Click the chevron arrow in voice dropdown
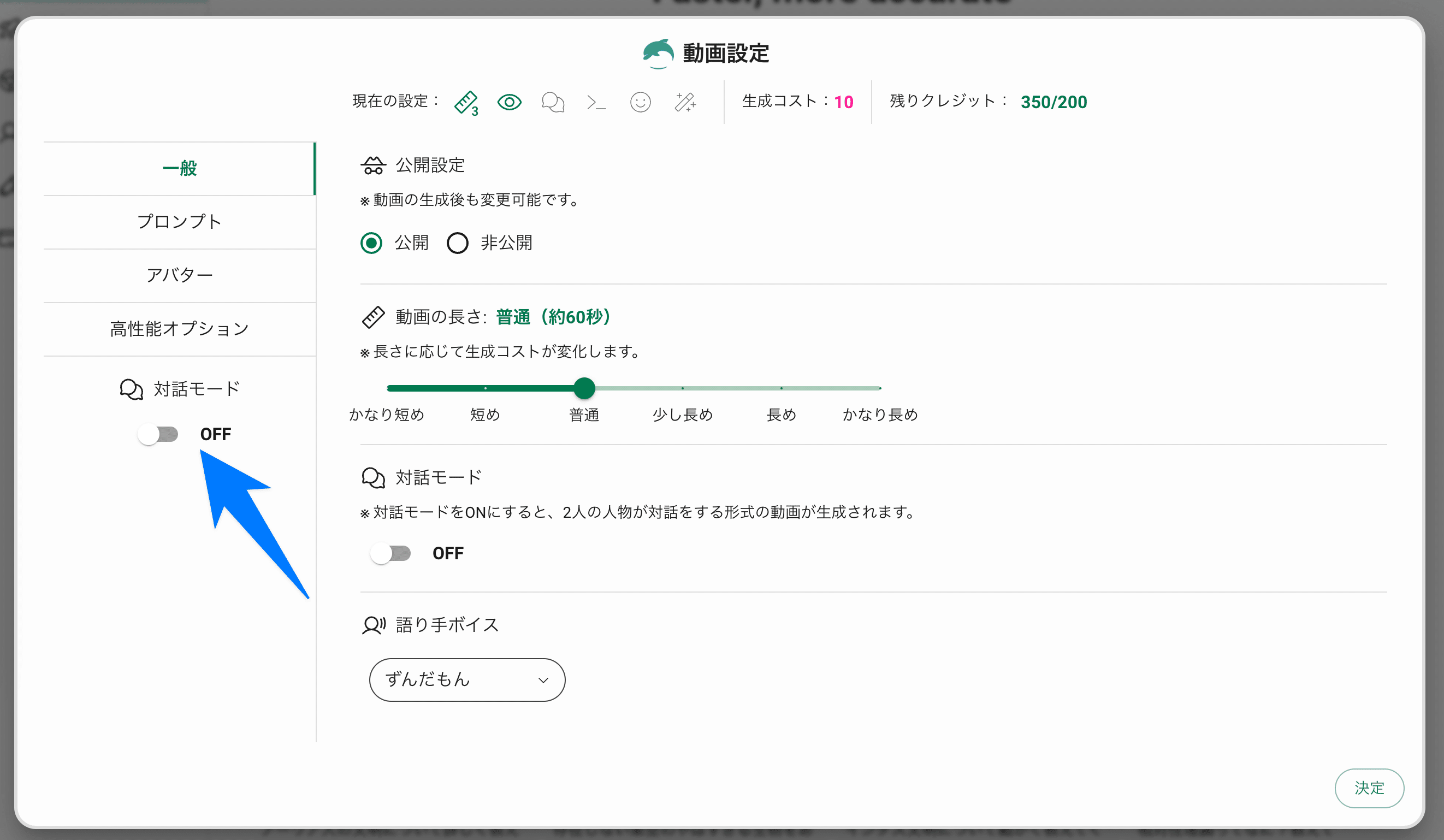 pos(543,680)
